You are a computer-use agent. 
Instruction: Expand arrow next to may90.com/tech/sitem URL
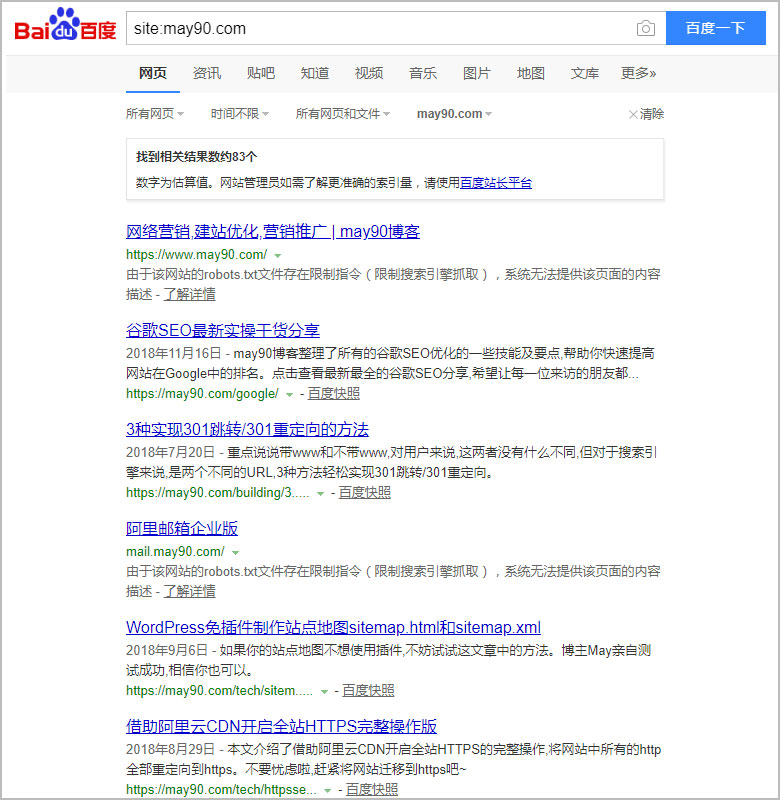click(324, 691)
